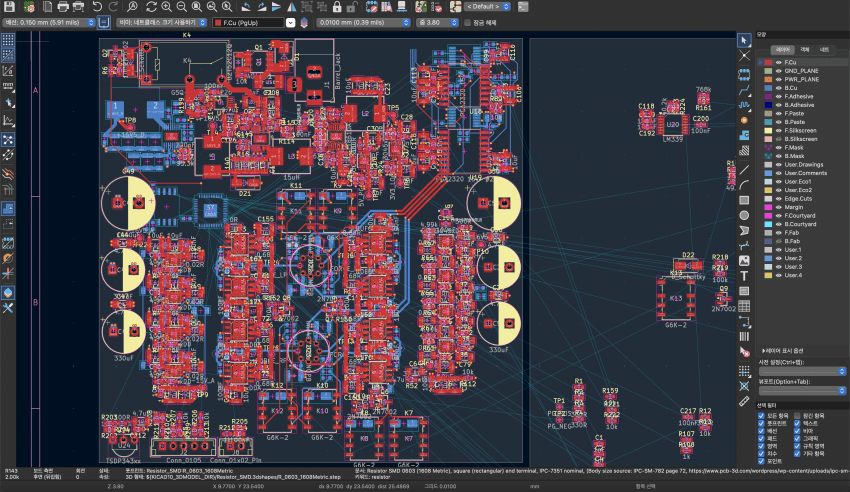Click the Save board icon
This screenshot has width=850, height=492.
pyautogui.click(x=9, y=7)
